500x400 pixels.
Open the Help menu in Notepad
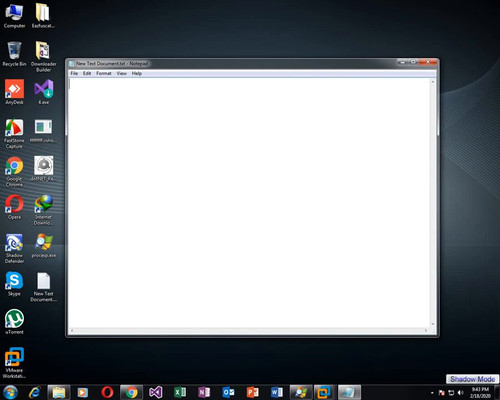click(137, 73)
